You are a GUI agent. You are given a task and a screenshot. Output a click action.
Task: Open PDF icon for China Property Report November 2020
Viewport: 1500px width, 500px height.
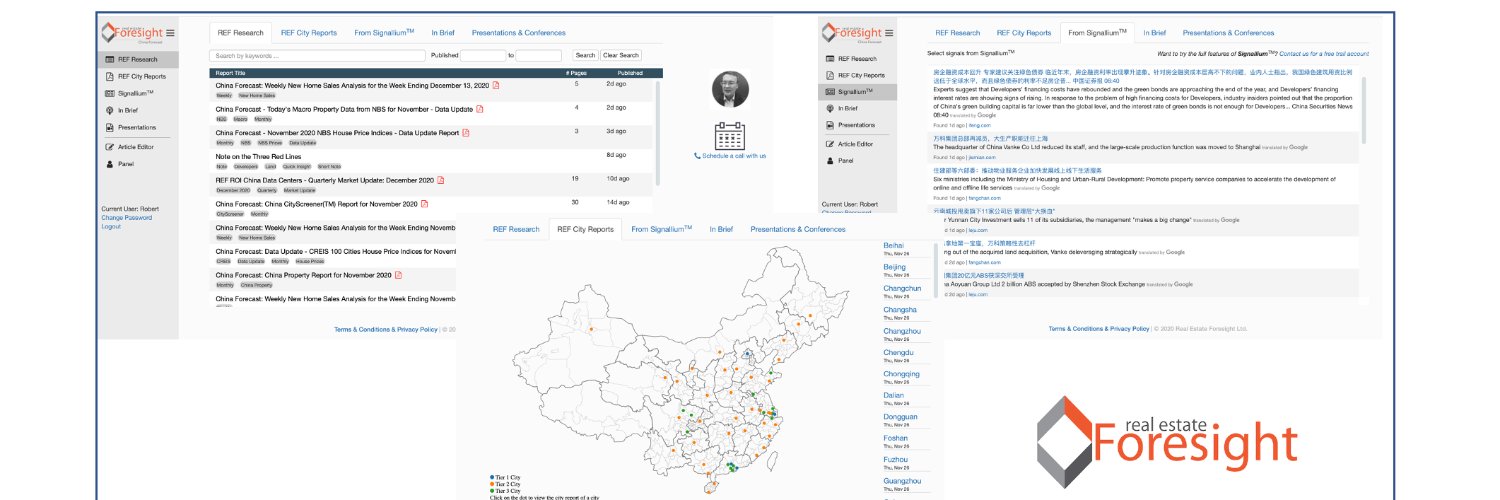pyautogui.click(x=398, y=274)
